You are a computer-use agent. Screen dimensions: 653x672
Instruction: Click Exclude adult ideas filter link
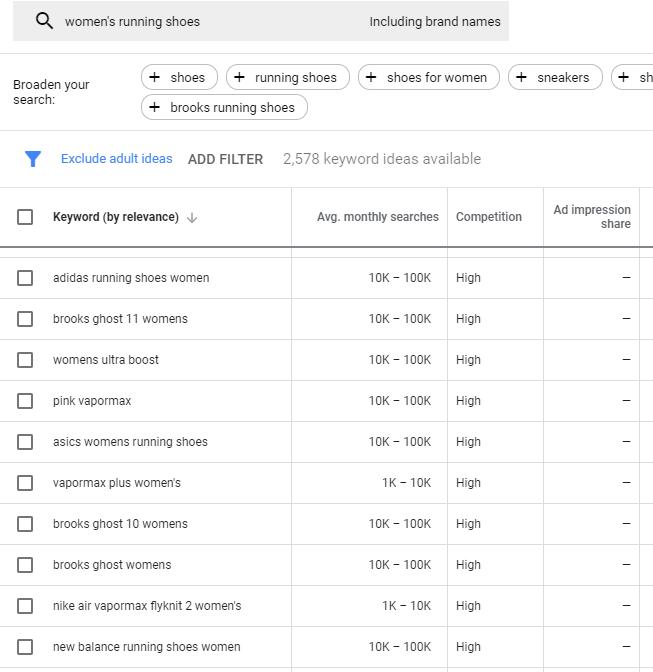click(x=117, y=159)
